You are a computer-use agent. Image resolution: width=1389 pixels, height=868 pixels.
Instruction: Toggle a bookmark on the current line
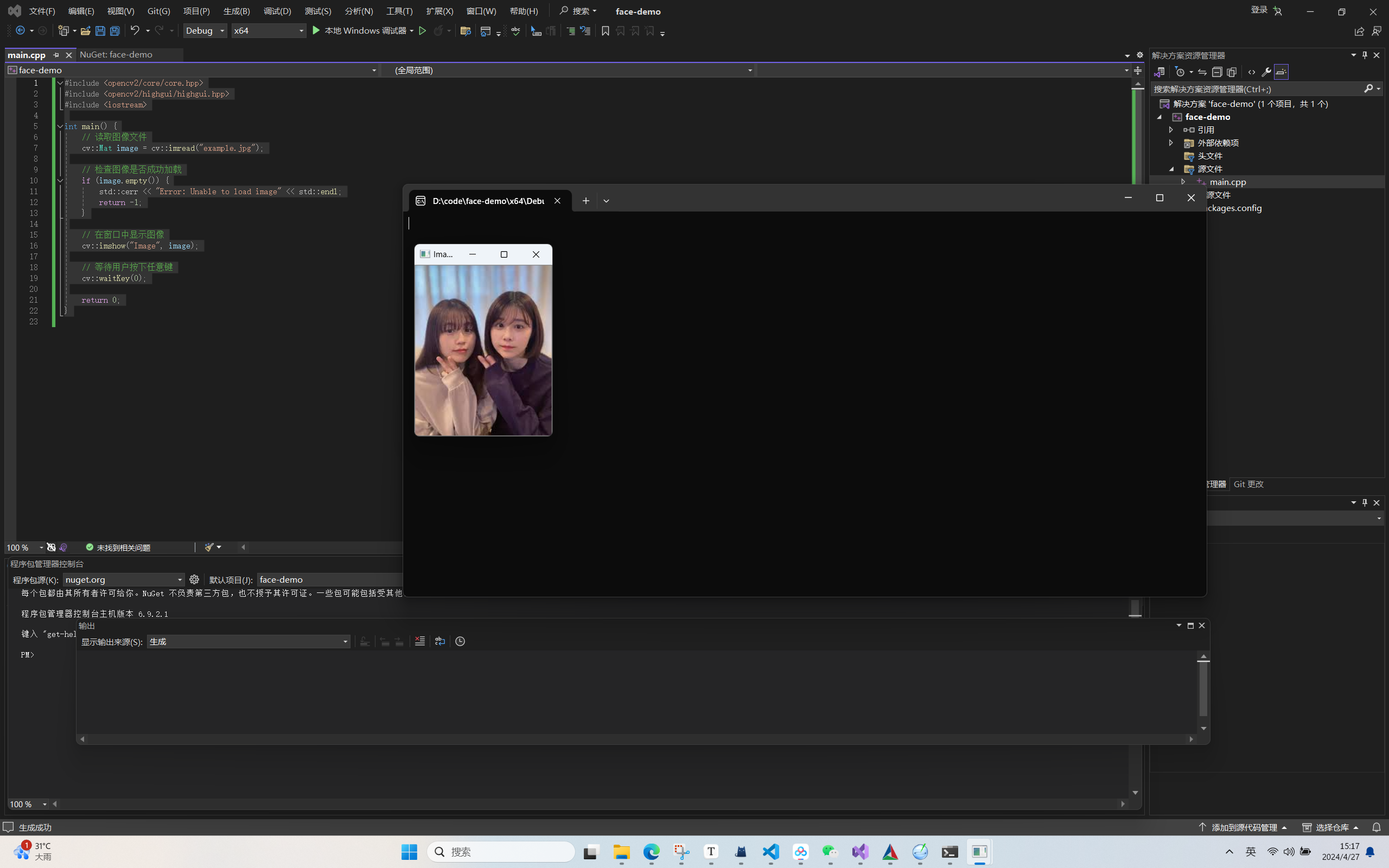(x=604, y=30)
